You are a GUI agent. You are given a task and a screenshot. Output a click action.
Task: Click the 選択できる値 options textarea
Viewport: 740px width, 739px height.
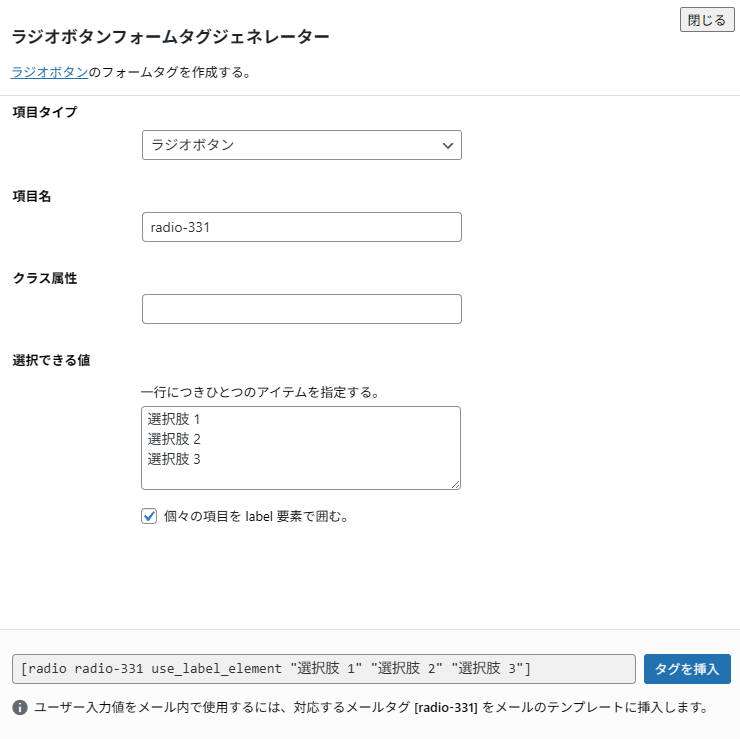coord(300,475)
